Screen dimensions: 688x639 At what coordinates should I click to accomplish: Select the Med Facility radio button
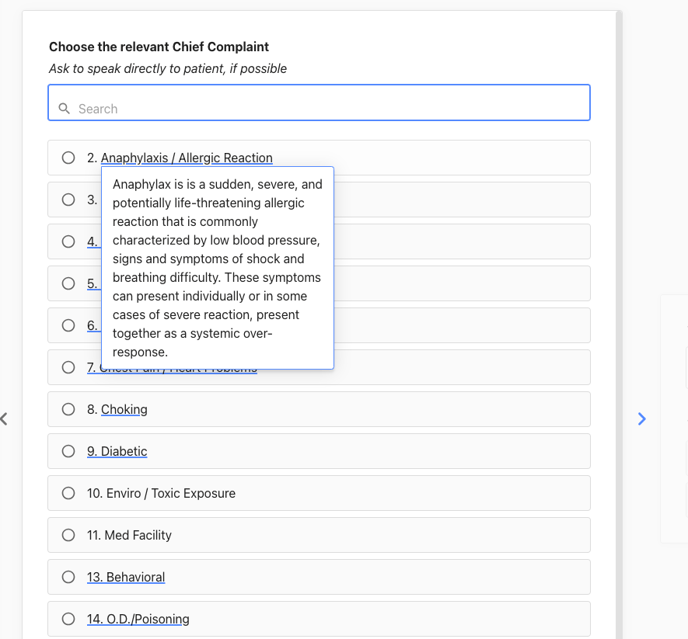point(68,535)
